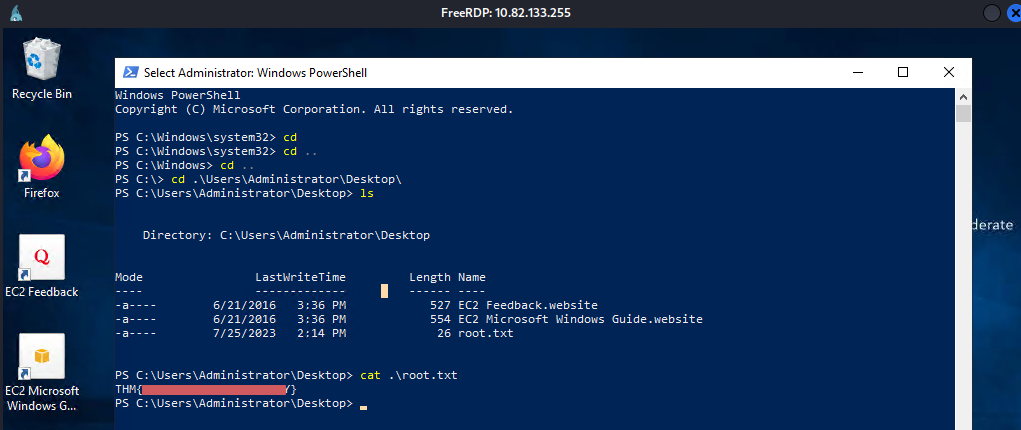Image resolution: width=1021 pixels, height=430 pixels.
Task: Click EC2 Microsoft Windows Guide.website in listing
Action: coord(580,319)
